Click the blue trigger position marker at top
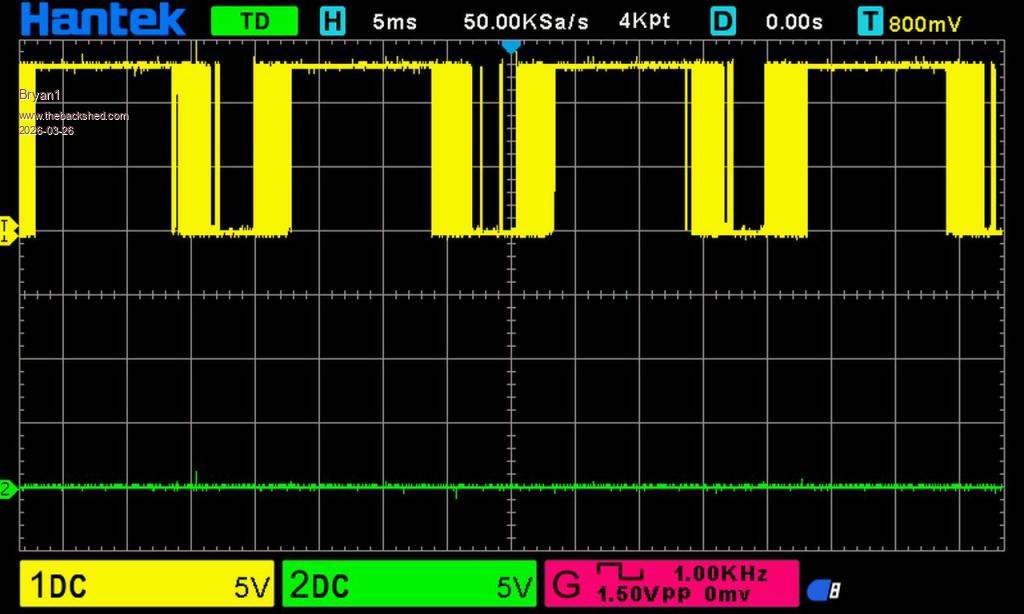This screenshot has height=614, width=1024. (x=510, y=46)
